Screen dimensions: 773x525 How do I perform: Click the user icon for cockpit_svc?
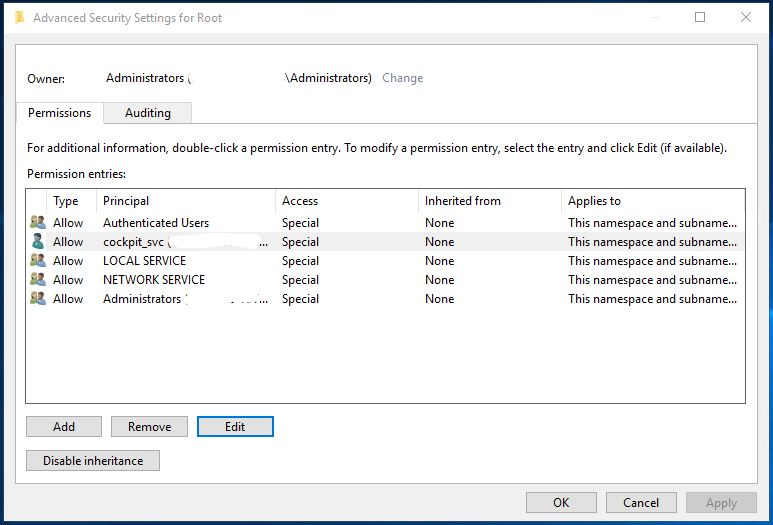click(x=38, y=242)
